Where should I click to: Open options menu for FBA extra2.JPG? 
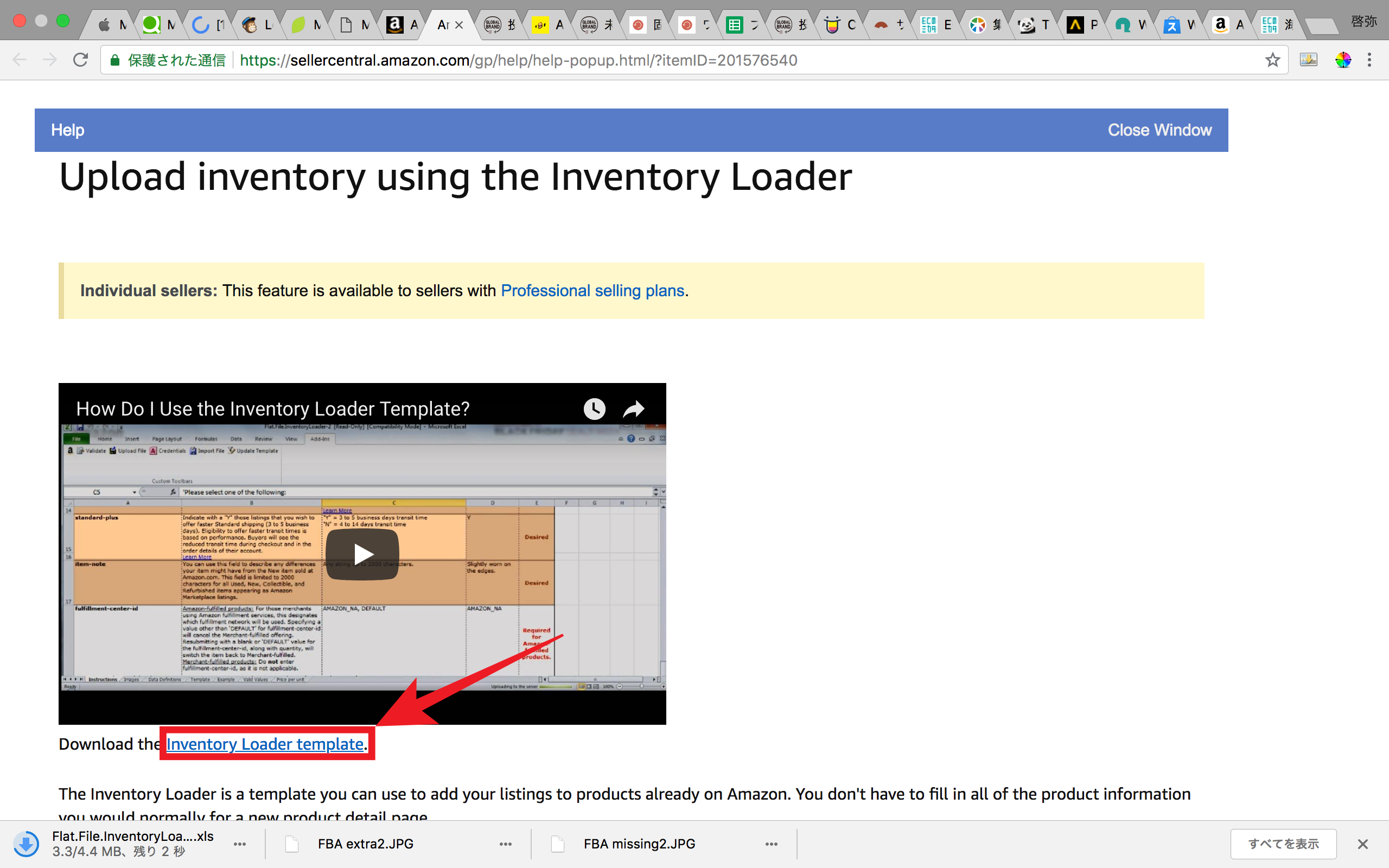click(505, 844)
